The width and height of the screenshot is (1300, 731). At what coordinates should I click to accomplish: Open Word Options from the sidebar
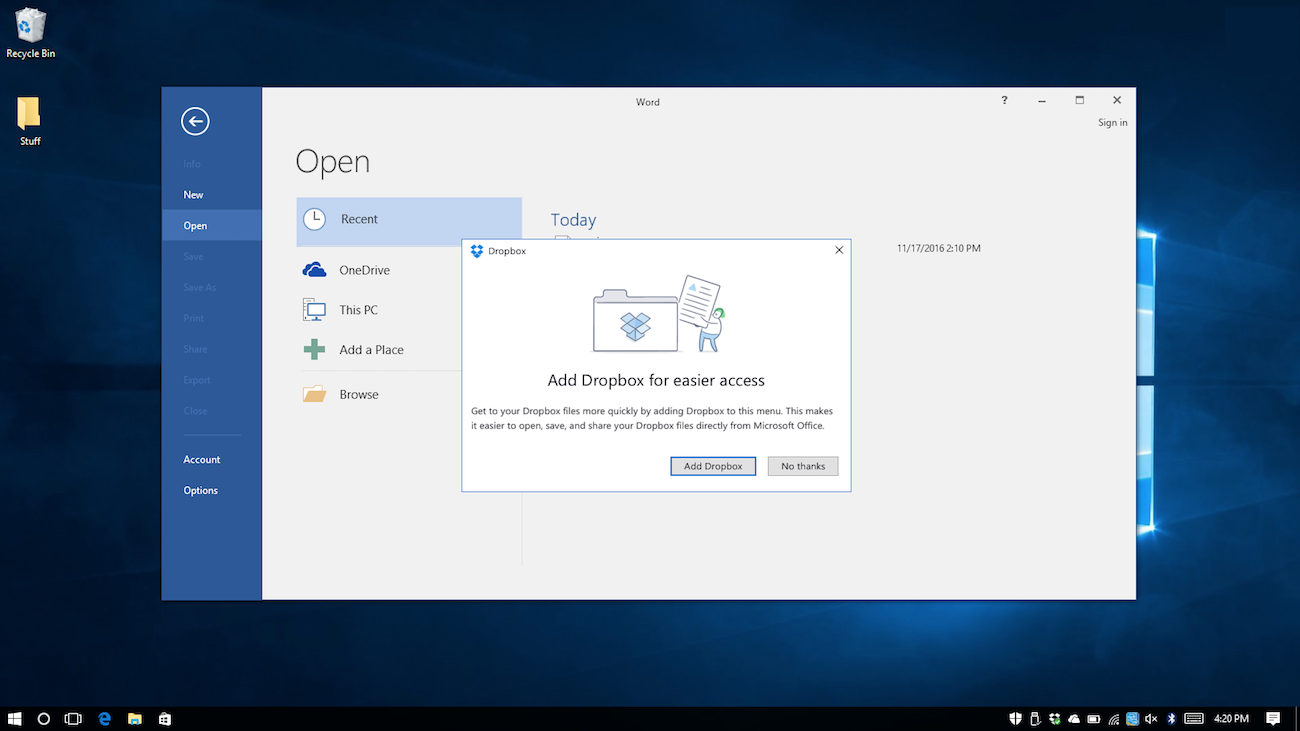coord(200,491)
